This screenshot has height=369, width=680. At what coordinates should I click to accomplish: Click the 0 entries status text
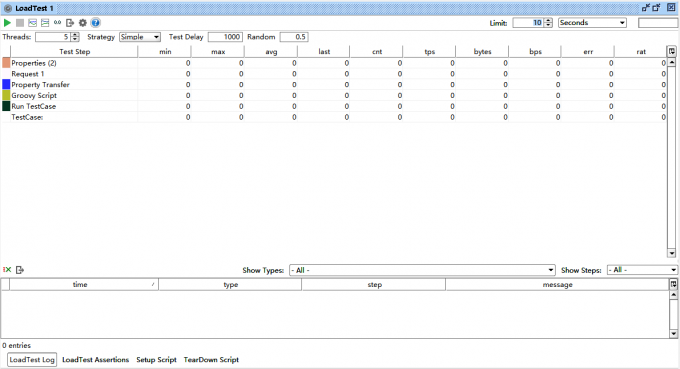click(16, 345)
